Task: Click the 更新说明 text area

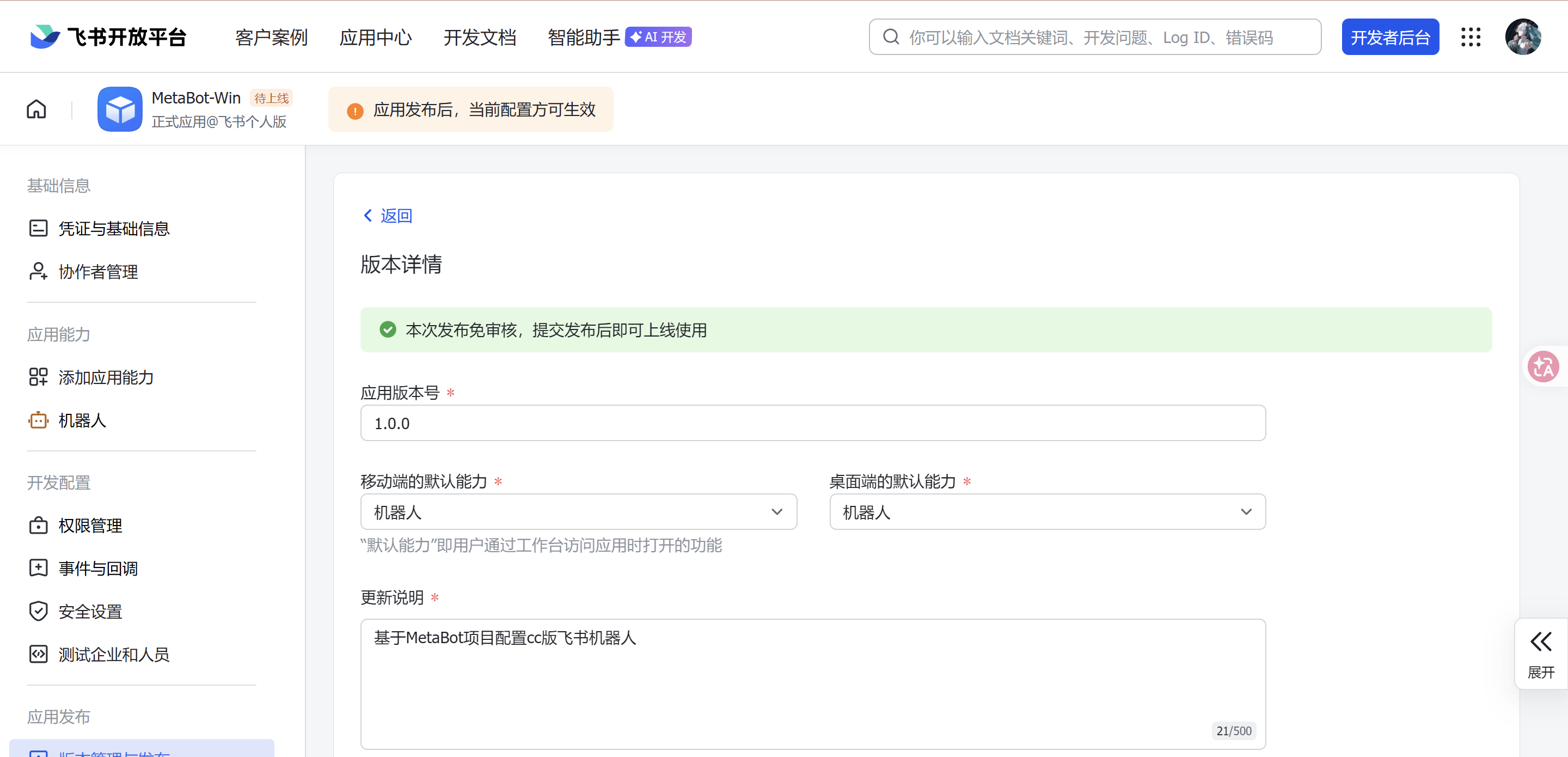Action: (x=813, y=683)
